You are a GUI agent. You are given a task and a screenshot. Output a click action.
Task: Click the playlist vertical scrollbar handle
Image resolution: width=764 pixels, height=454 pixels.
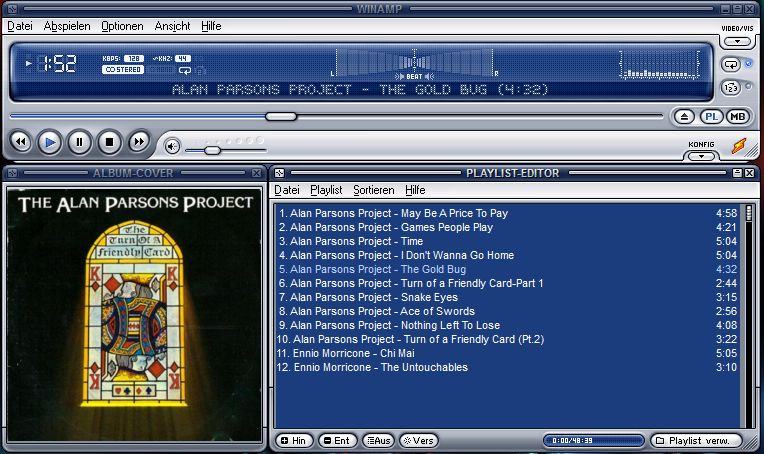click(749, 213)
